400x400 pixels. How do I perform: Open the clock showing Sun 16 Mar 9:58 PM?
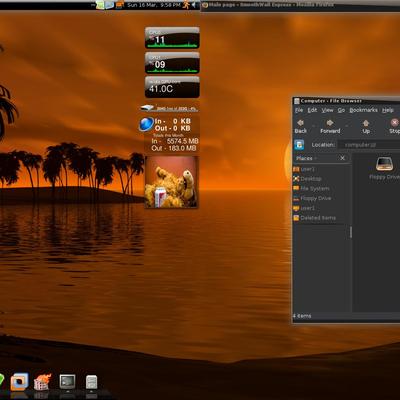pos(154,5)
